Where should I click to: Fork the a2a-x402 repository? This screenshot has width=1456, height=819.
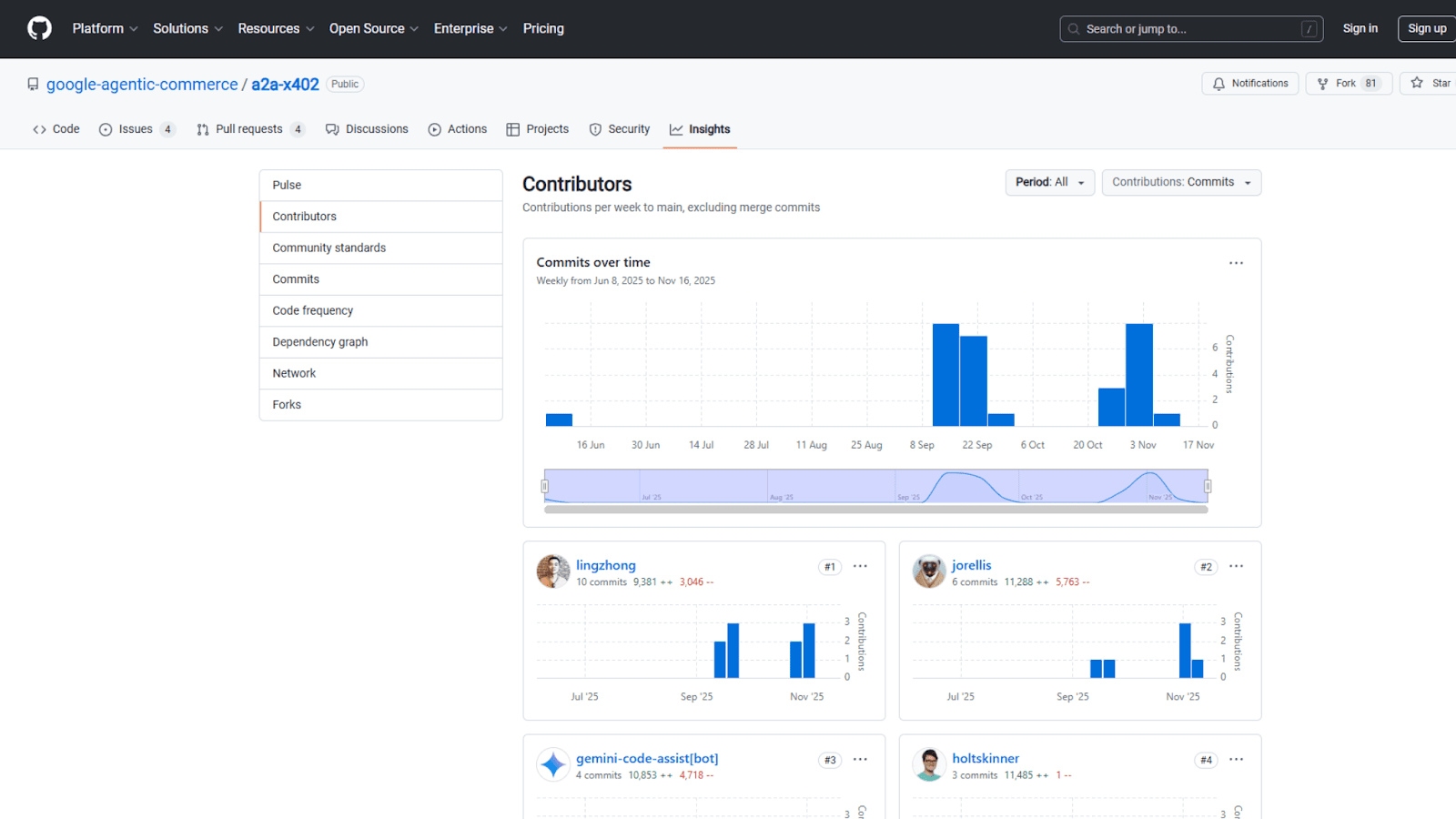(x=1348, y=83)
